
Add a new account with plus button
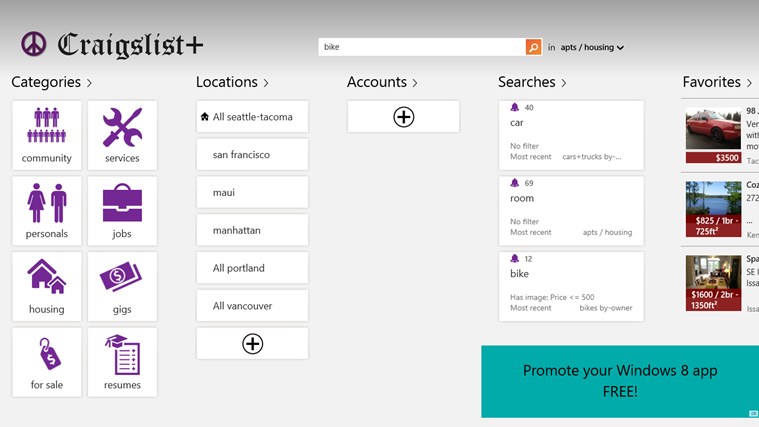coord(403,117)
